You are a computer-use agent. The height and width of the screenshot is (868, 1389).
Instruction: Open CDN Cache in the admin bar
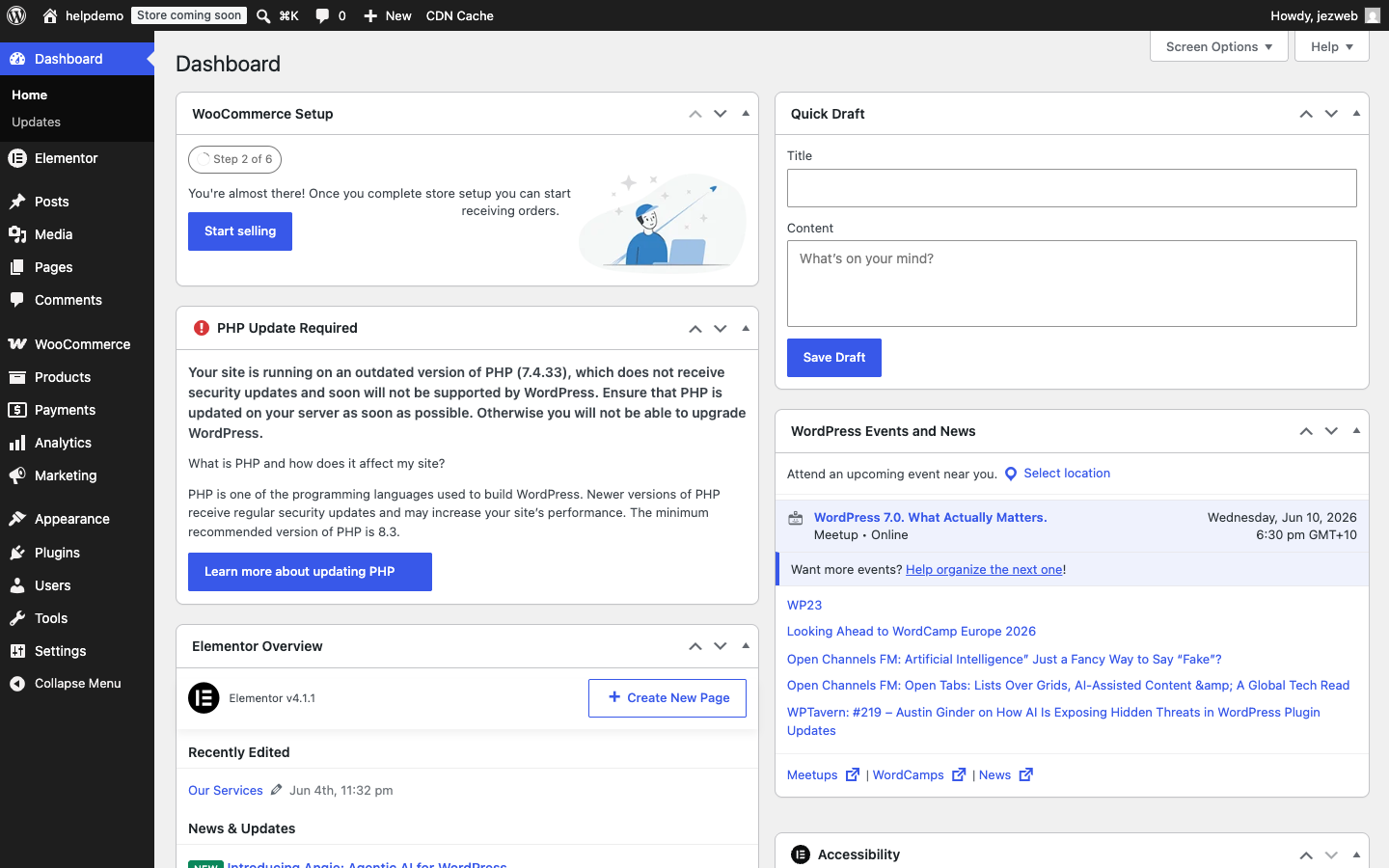[x=460, y=15]
